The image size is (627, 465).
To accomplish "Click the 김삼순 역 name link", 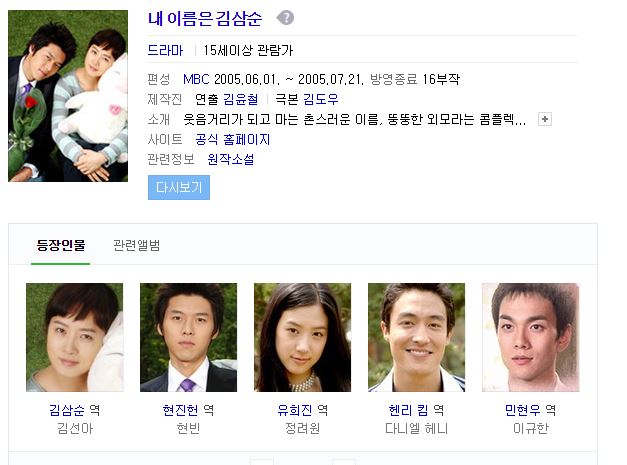I will click(x=74, y=410).
